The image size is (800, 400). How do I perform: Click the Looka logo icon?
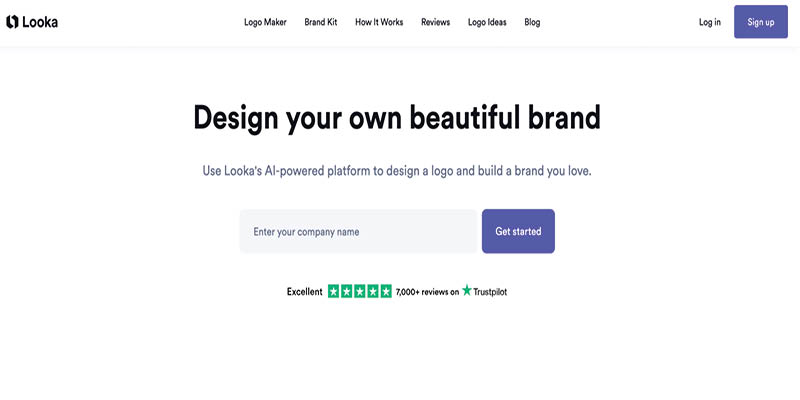12,22
